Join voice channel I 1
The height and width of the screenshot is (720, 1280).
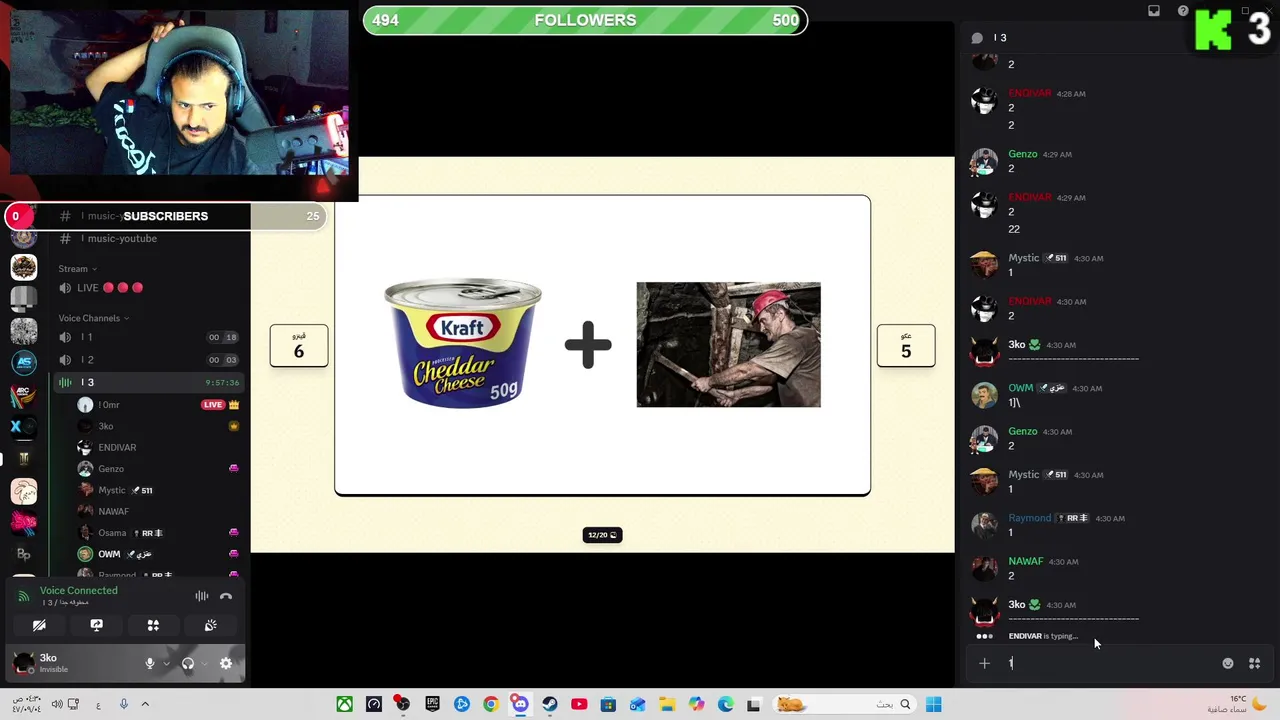click(x=148, y=338)
